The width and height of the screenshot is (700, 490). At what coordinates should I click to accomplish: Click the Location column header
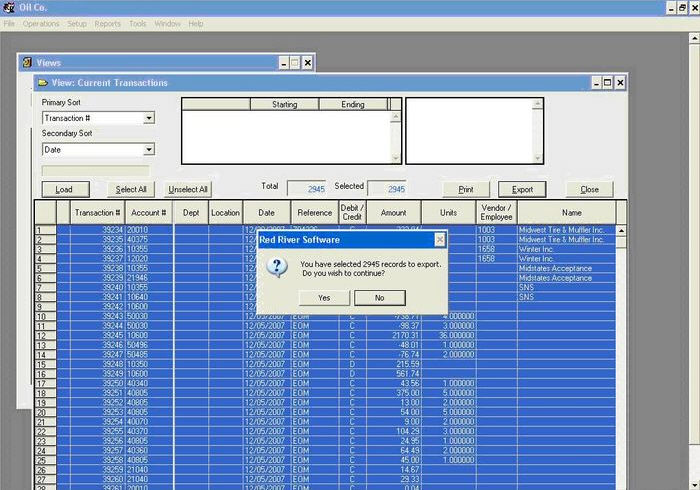(225, 212)
